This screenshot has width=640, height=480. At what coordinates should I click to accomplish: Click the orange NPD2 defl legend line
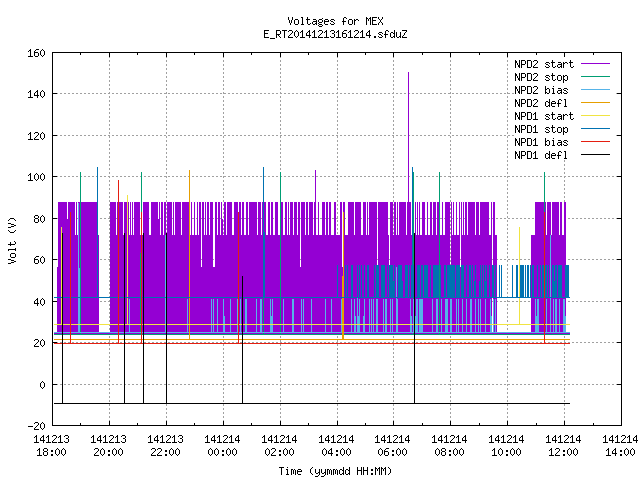[x=595, y=103]
